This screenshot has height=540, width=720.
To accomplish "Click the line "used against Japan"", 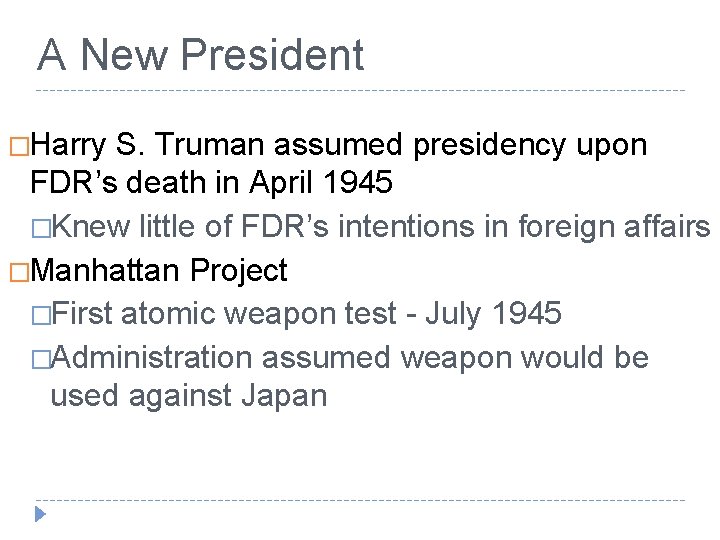I will (189, 396).
